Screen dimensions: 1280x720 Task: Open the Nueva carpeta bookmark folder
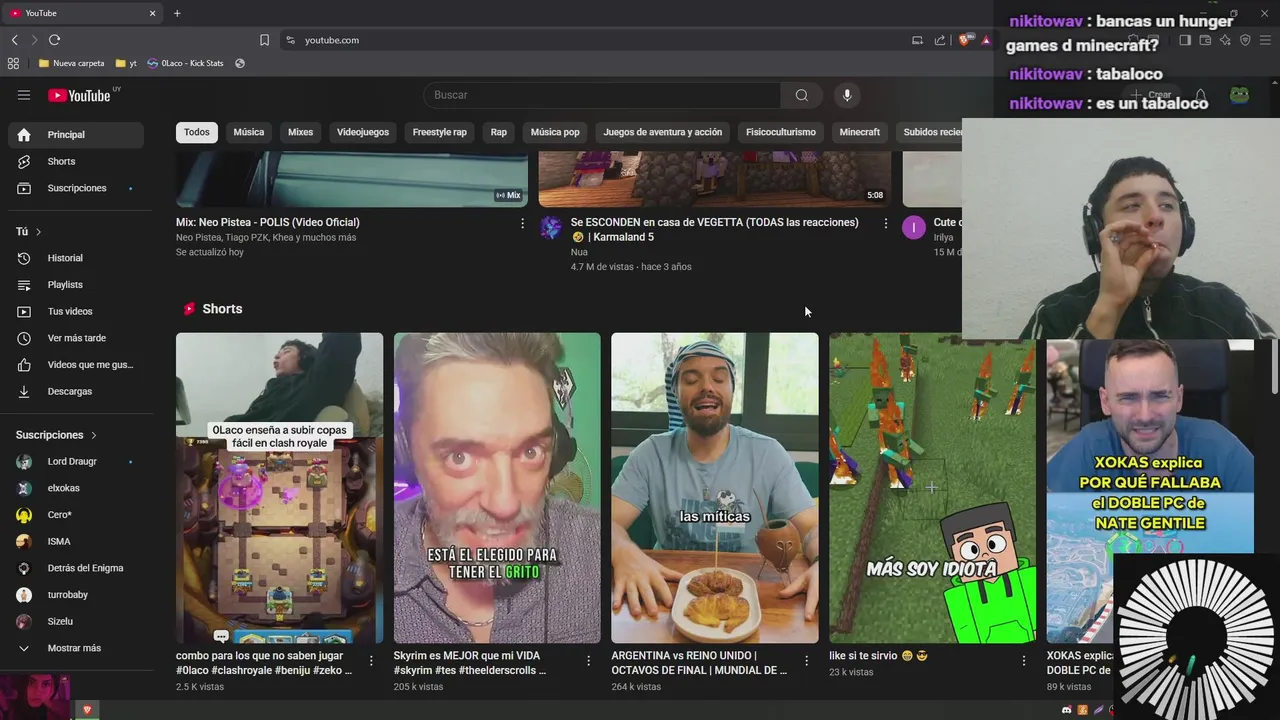pos(71,63)
